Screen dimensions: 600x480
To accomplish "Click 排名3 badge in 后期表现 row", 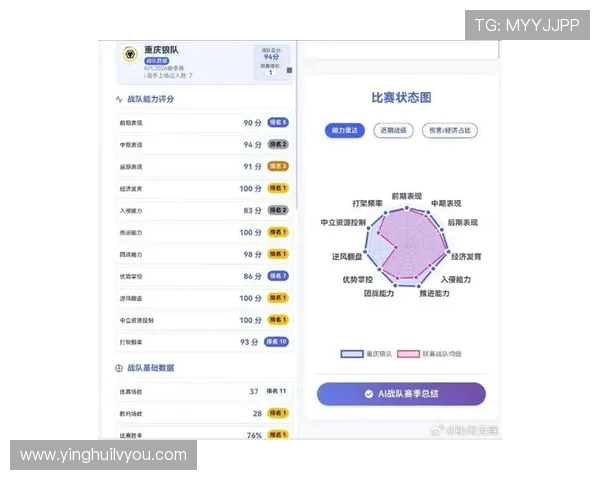I will click(x=278, y=166).
